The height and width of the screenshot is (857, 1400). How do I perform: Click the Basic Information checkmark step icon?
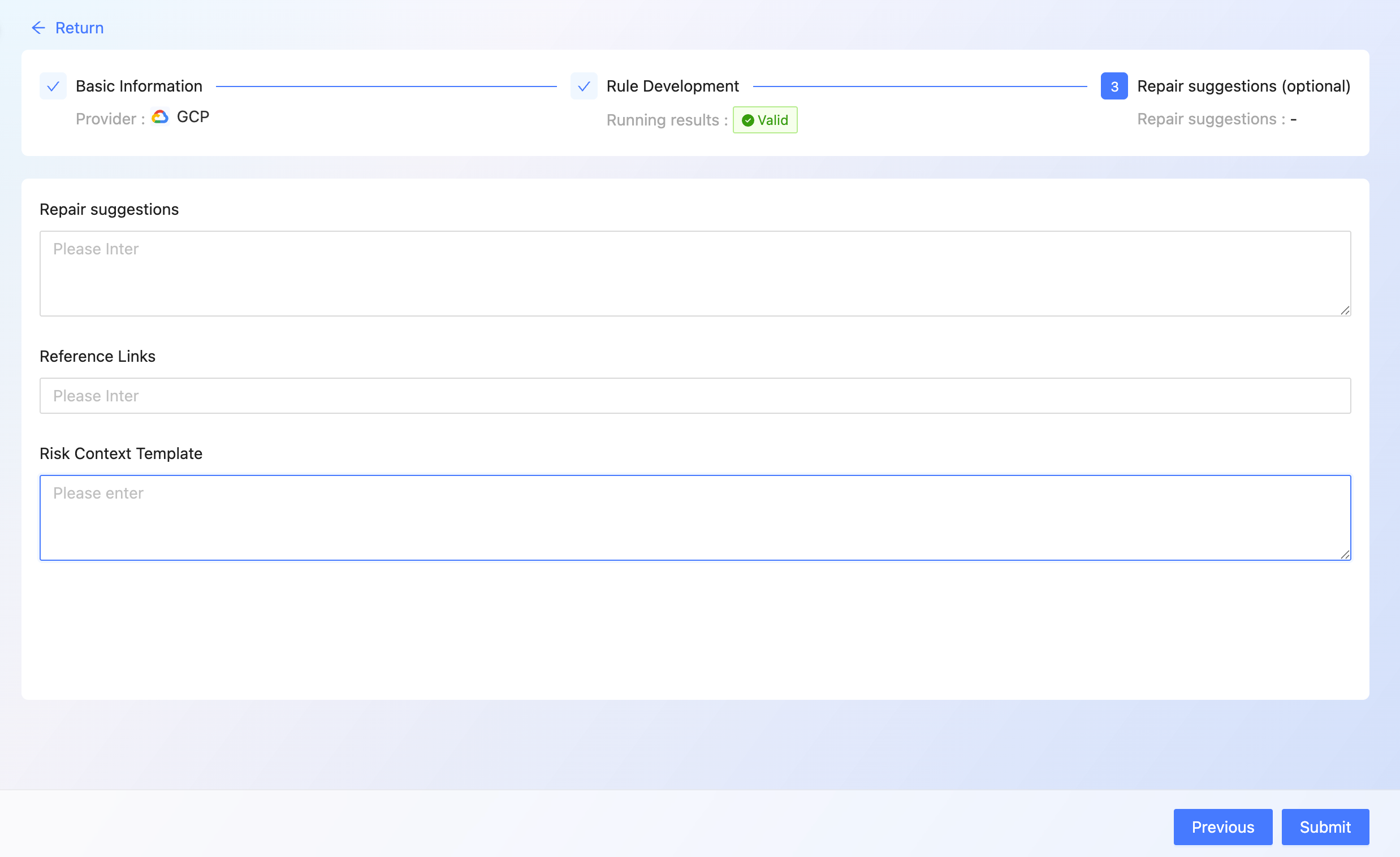pos(53,86)
